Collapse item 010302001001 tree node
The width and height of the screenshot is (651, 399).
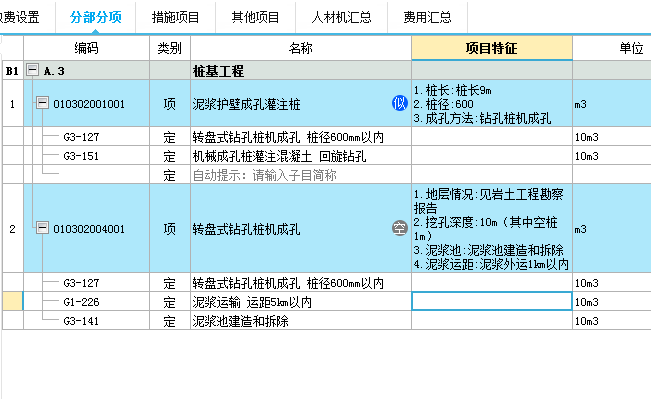42,103
